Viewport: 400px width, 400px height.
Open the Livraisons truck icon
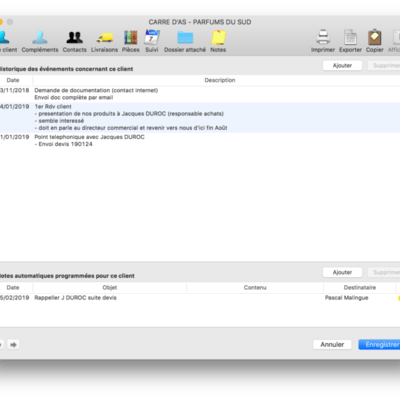[105, 37]
